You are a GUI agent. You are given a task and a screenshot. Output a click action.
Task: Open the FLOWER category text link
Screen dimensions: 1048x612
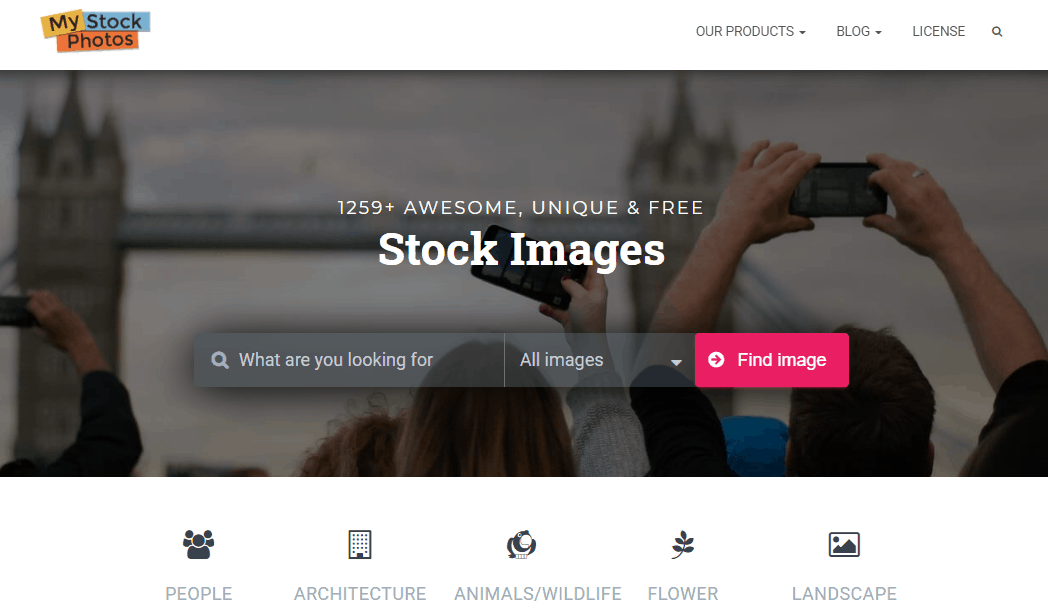coord(682,593)
